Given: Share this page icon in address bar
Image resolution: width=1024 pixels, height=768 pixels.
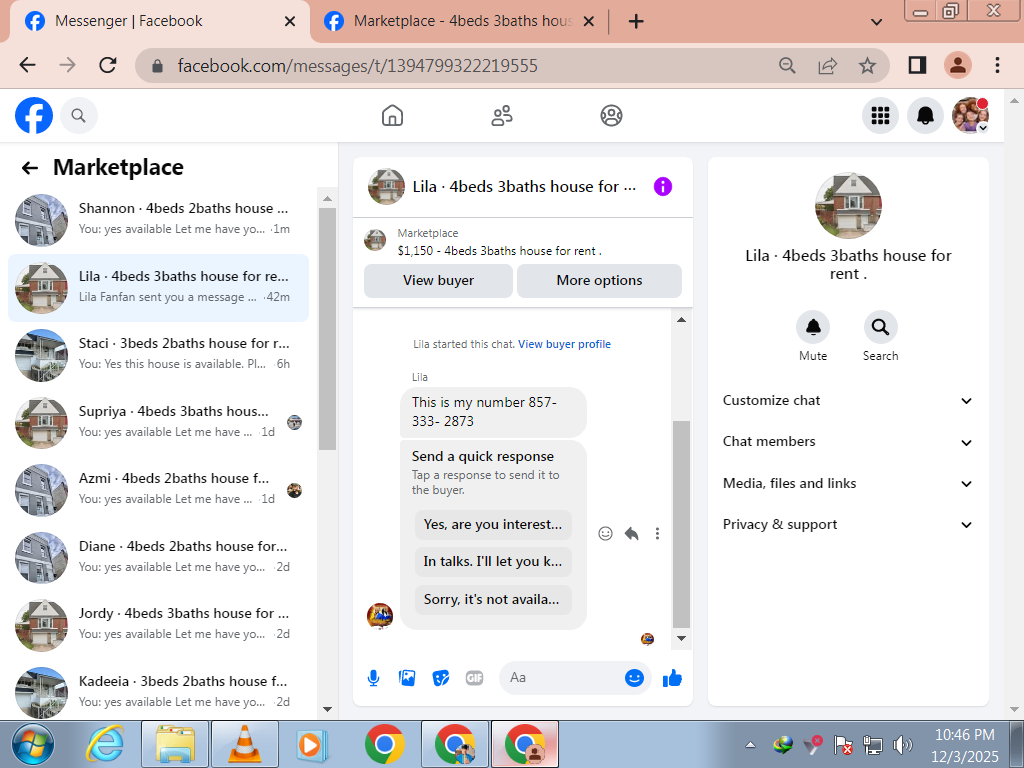Looking at the screenshot, I should 827,65.
